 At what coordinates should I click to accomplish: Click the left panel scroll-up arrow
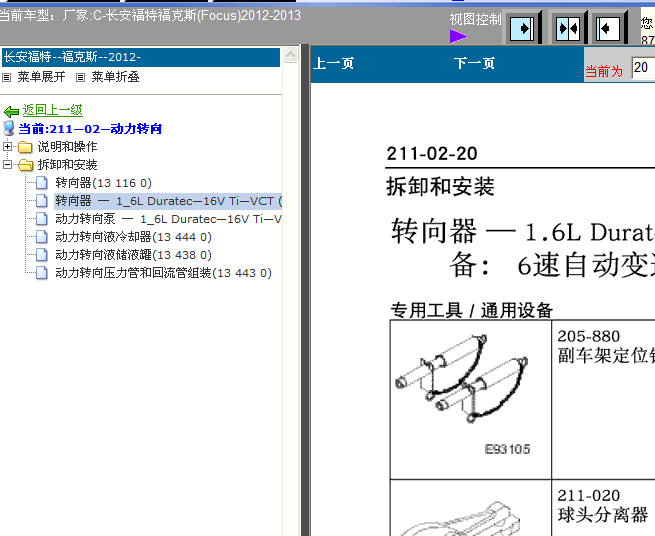tap(291, 55)
